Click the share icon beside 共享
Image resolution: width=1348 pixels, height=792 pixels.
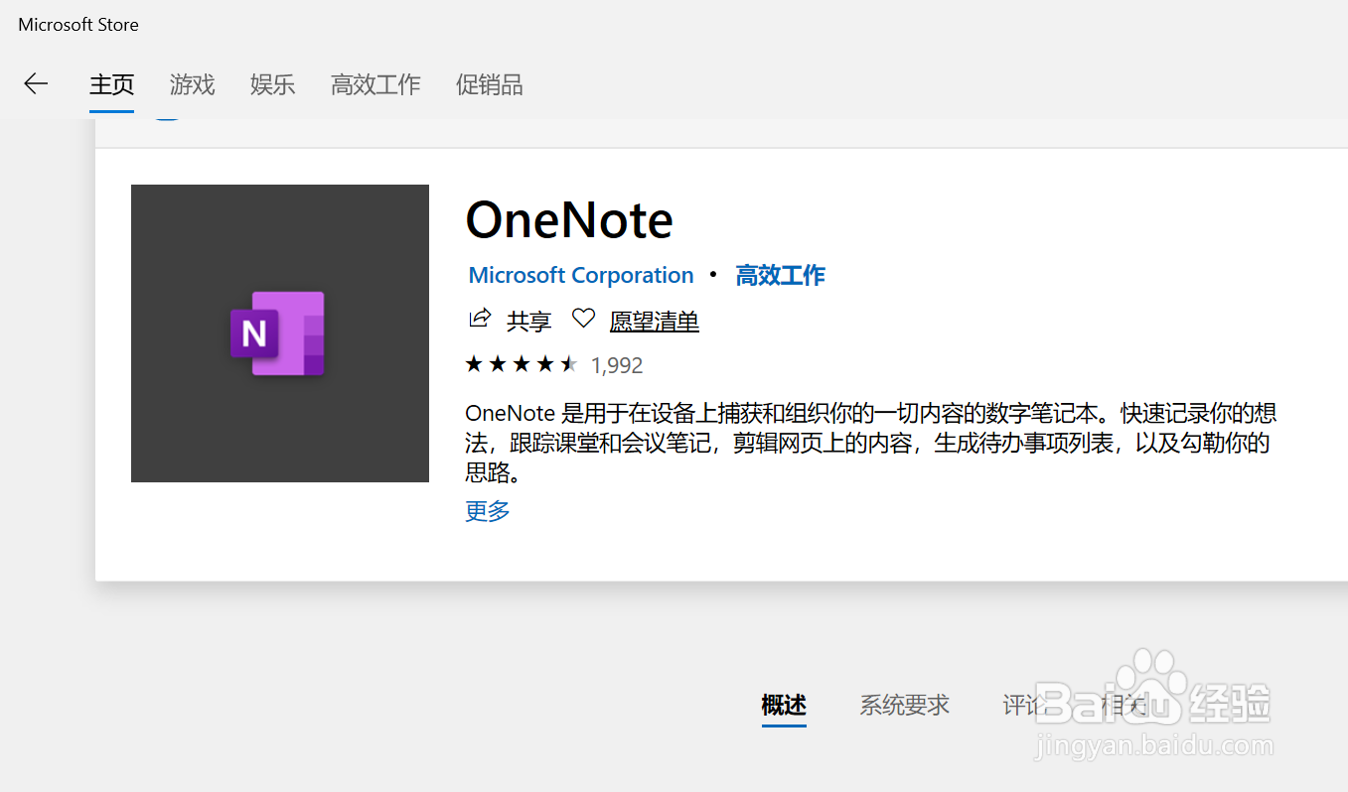coord(480,319)
